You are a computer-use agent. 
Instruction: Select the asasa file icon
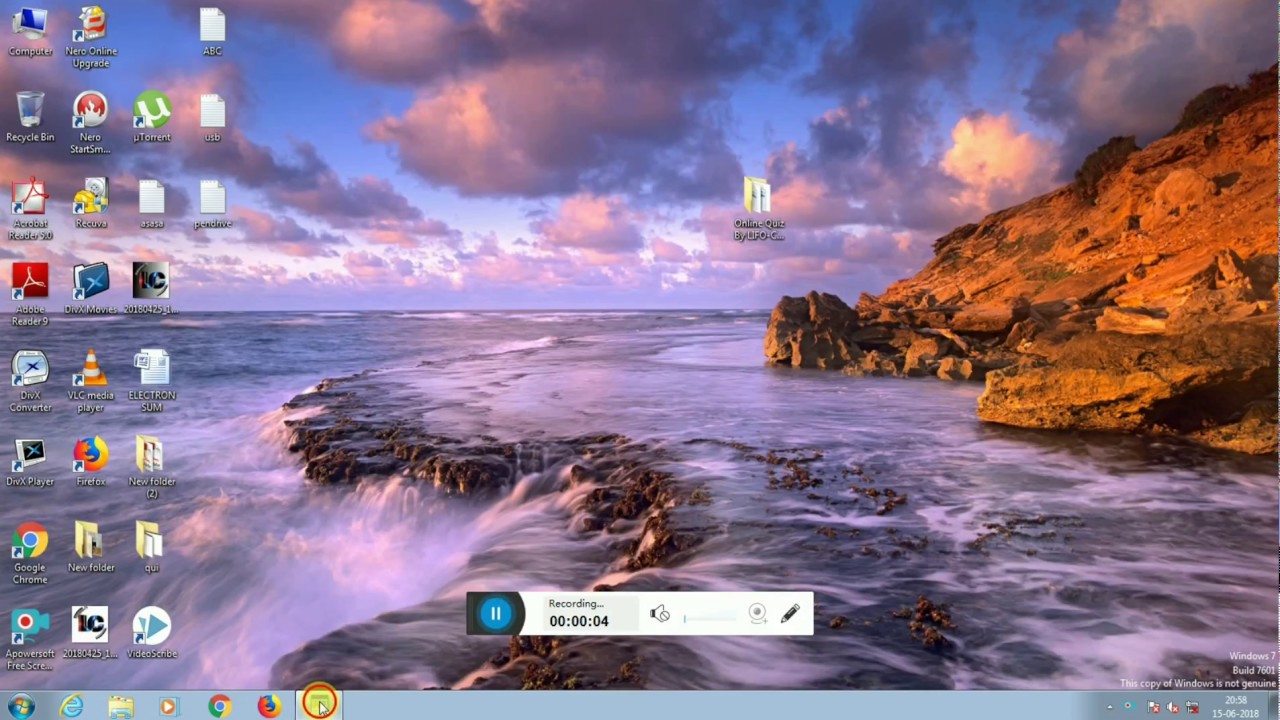(152, 204)
